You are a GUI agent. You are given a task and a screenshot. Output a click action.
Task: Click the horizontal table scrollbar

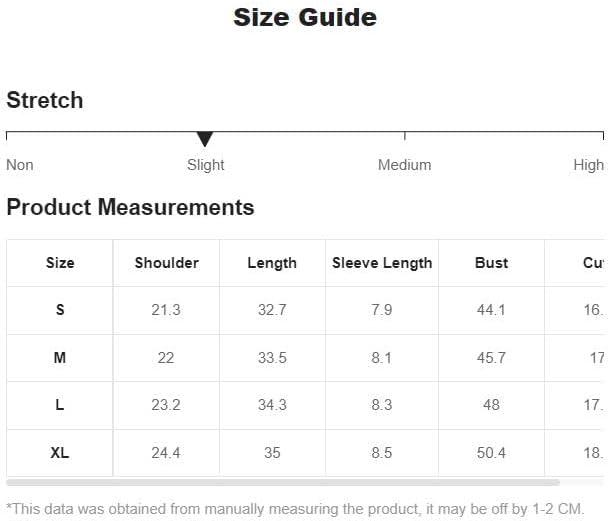(283, 482)
